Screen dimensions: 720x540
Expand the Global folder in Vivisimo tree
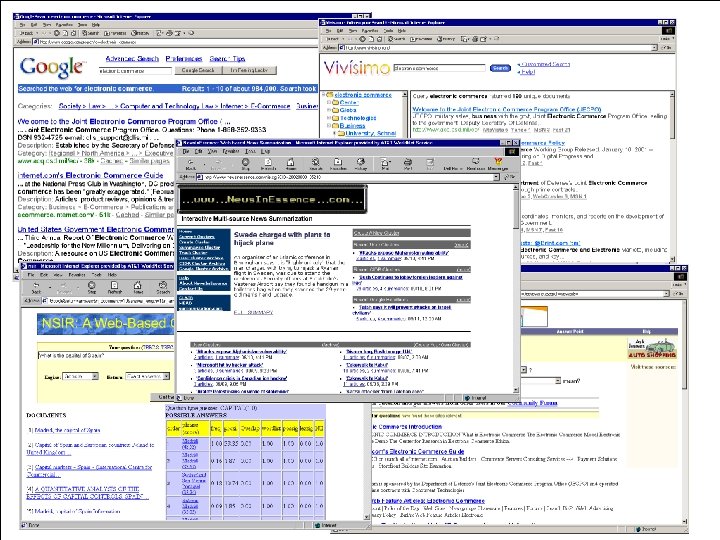pyautogui.click(x=329, y=110)
